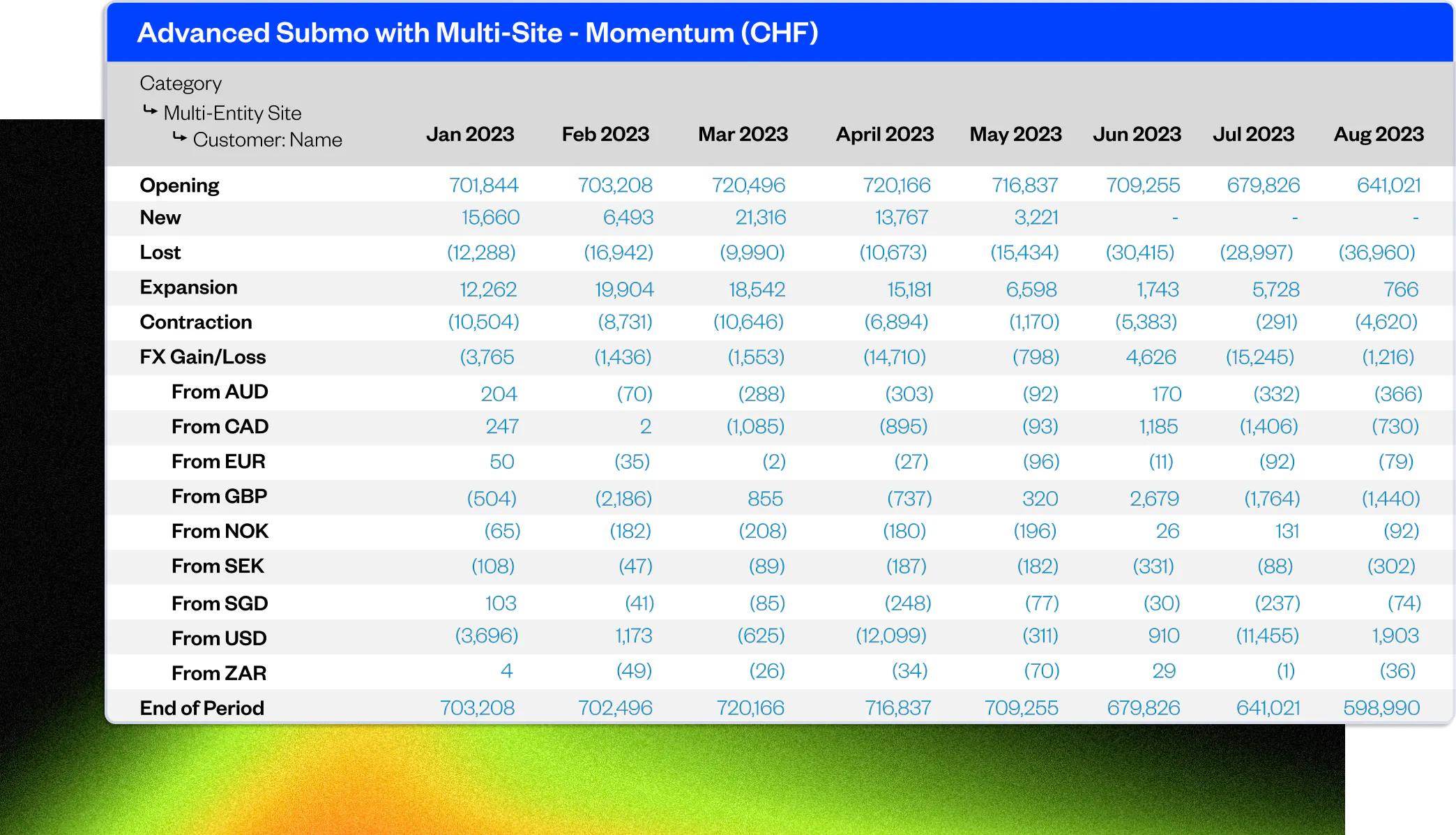Click the Multi-Entity Site label
Viewport: 1456px width, 835px height.
click(232, 113)
